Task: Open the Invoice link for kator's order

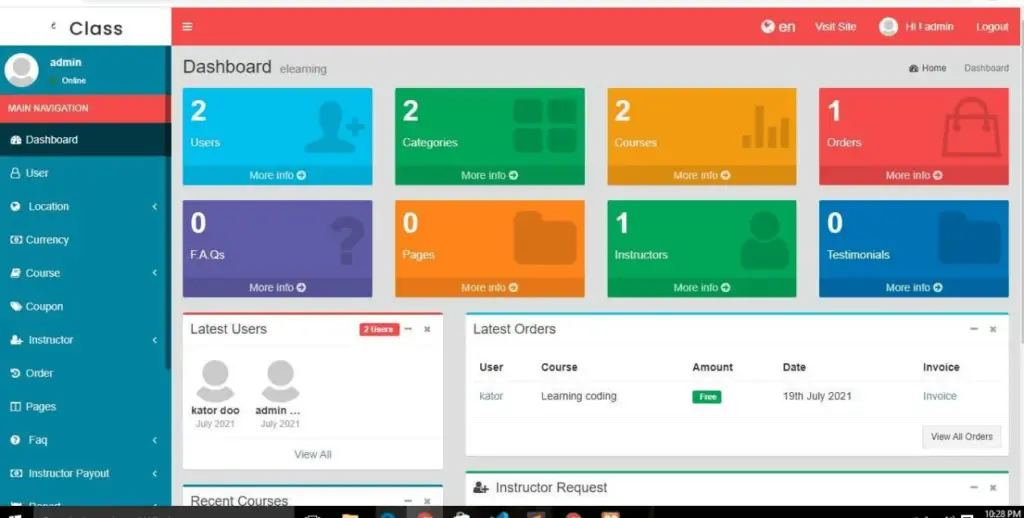Action: click(x=940, y=396)
